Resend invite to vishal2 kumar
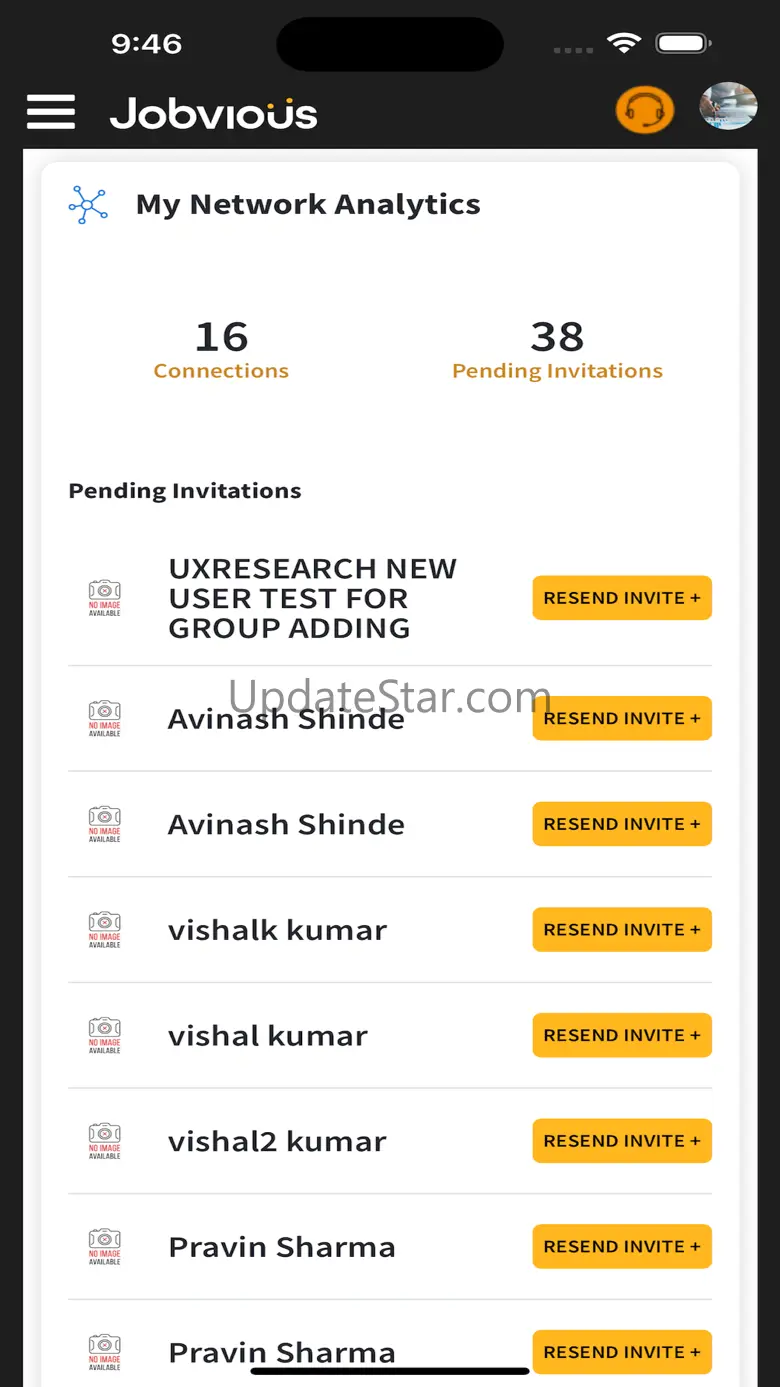This screenshot has height=1387, width=780. (621, 1141)
